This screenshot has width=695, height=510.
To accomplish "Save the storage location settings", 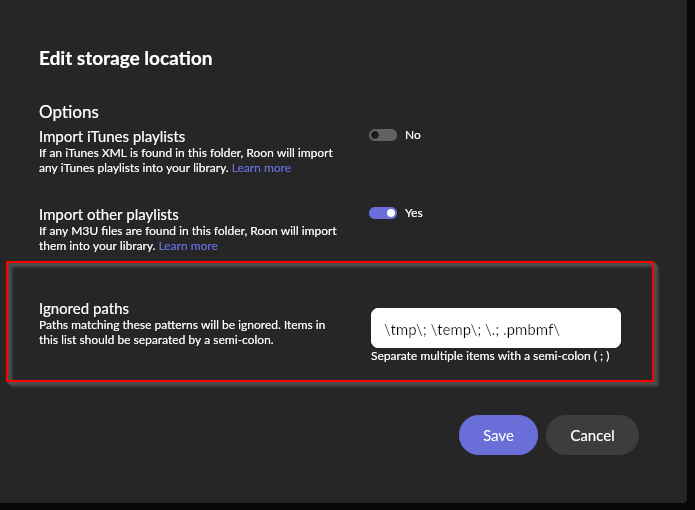I will coord(498,435).
